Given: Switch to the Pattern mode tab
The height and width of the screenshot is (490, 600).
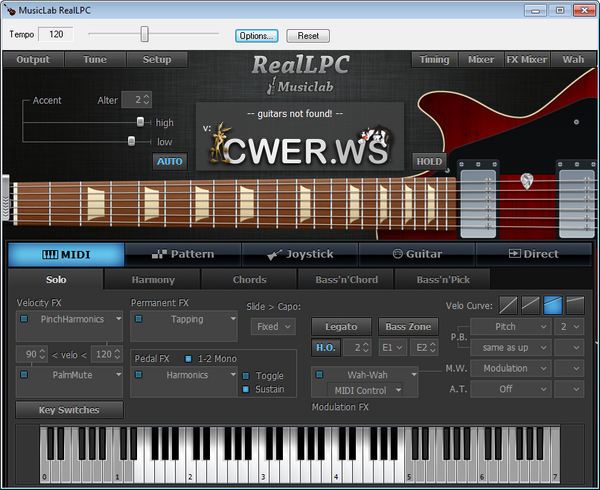Looking at the screenshot, I should tap(183, 254).
